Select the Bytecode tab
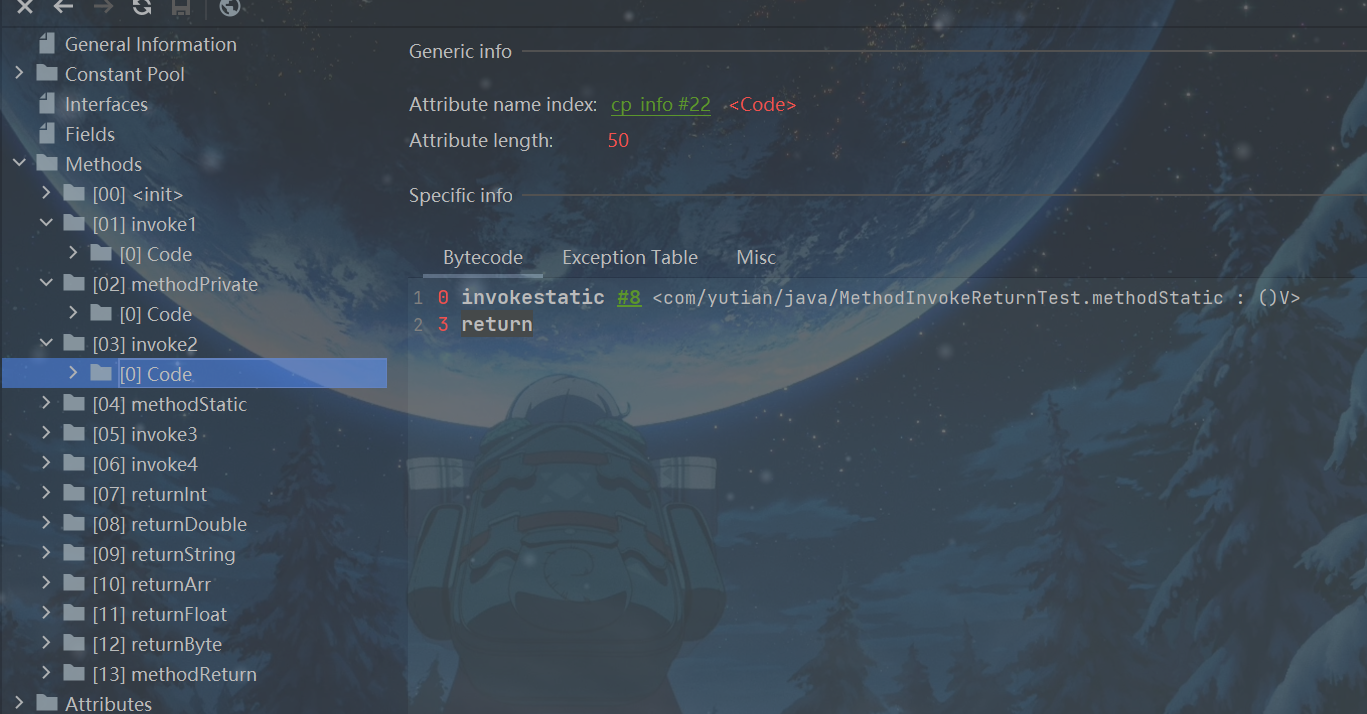1367x714 pixels. tap(483, 257)
